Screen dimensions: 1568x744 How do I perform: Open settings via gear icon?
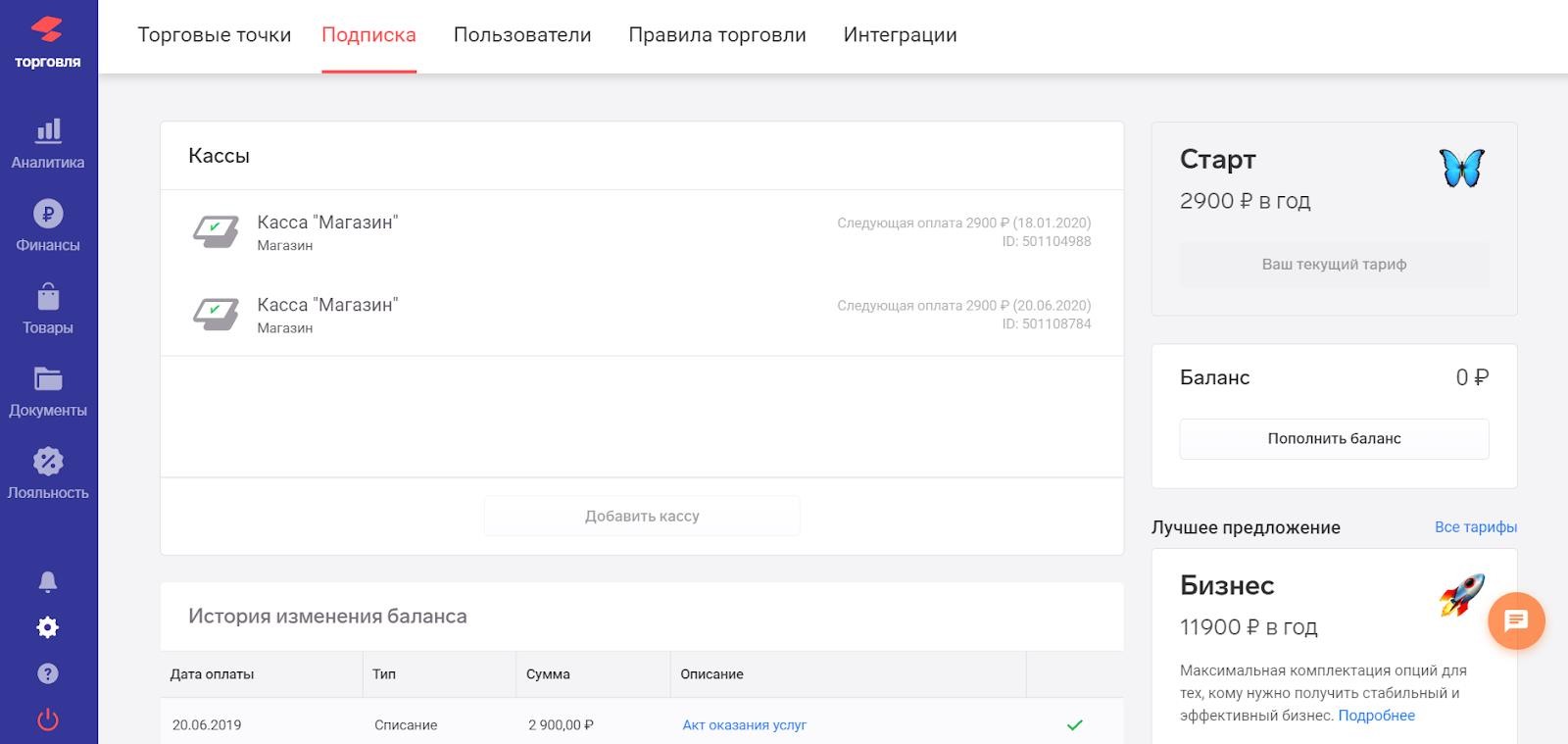(x=48, y=627)
